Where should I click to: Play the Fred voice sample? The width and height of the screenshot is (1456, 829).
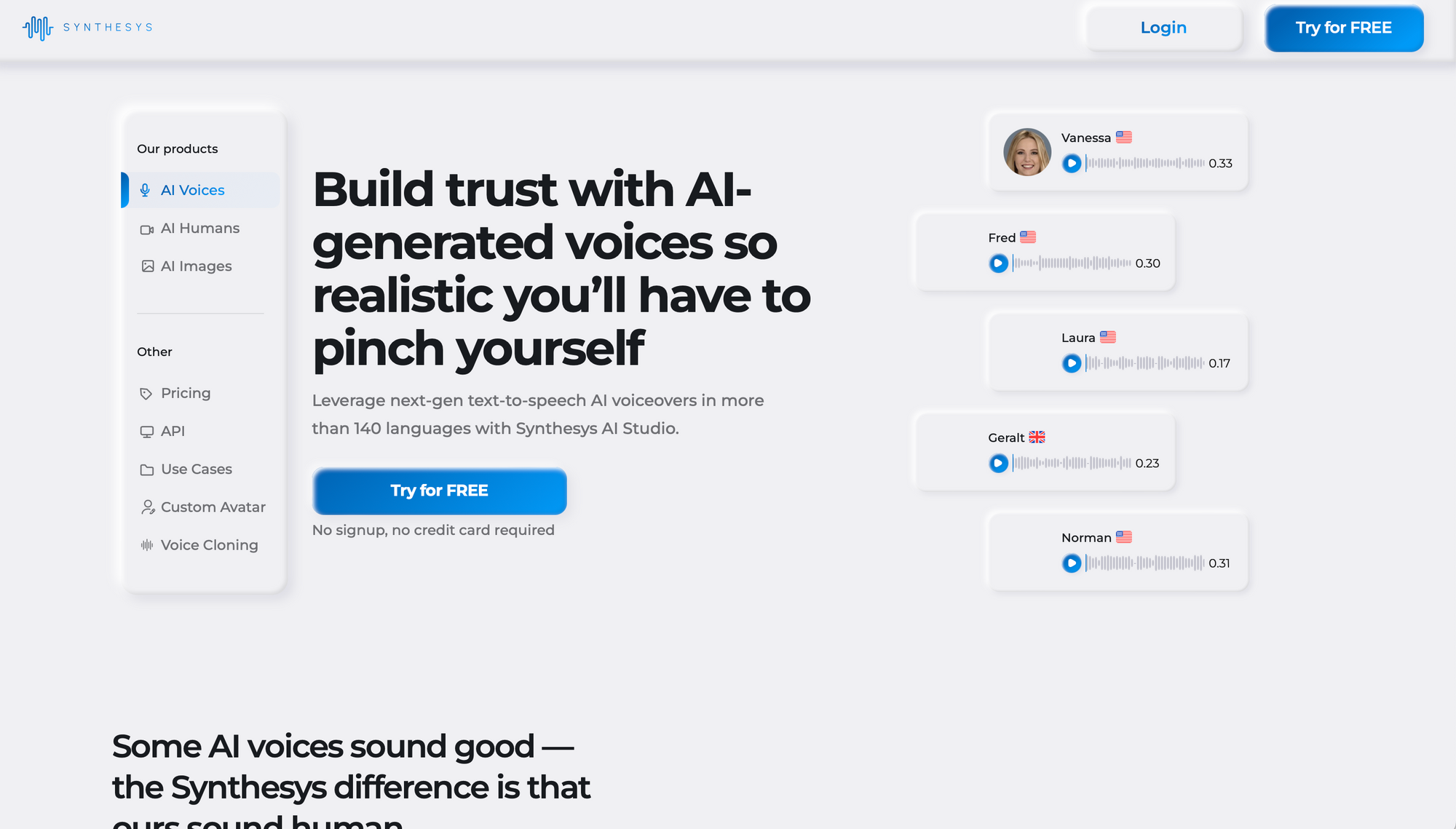click(998, 263)
